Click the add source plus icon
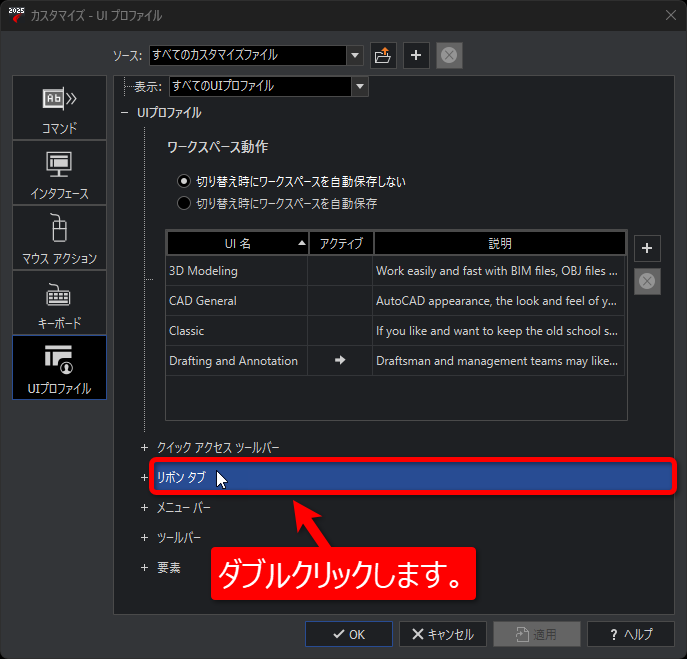This screenshot has height=659, width=687. pos(416,56)
